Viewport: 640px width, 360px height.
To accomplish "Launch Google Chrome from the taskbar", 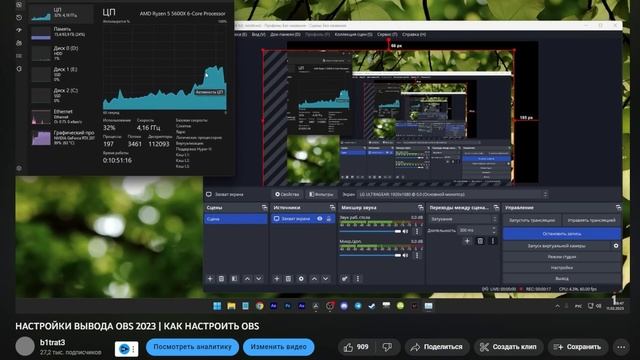I will tap(259, 306).
